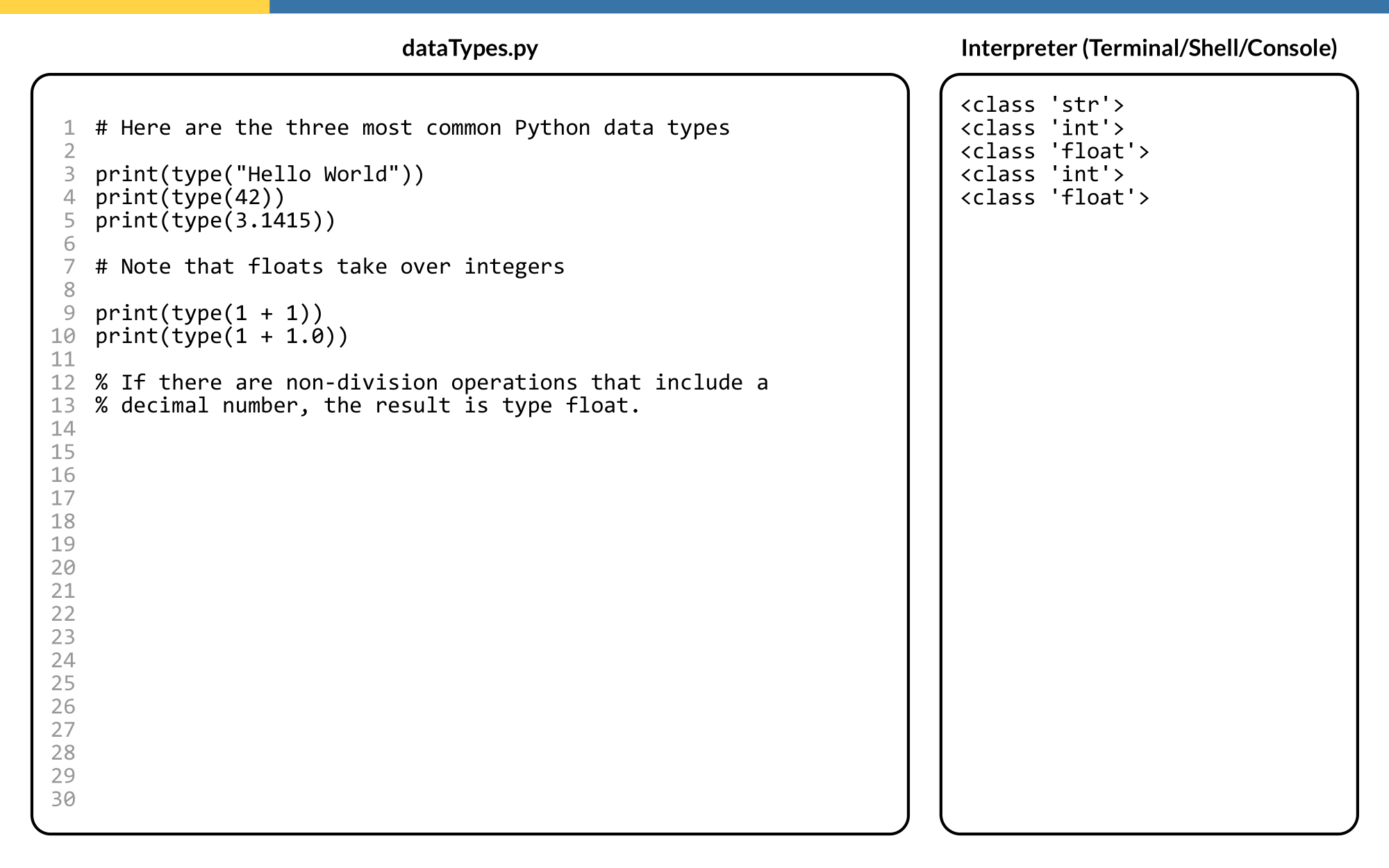Viewport: 1389px width, 868px height.
Task: Click the print(type(1 + 1)) line
Action: [x=209, y=313]
